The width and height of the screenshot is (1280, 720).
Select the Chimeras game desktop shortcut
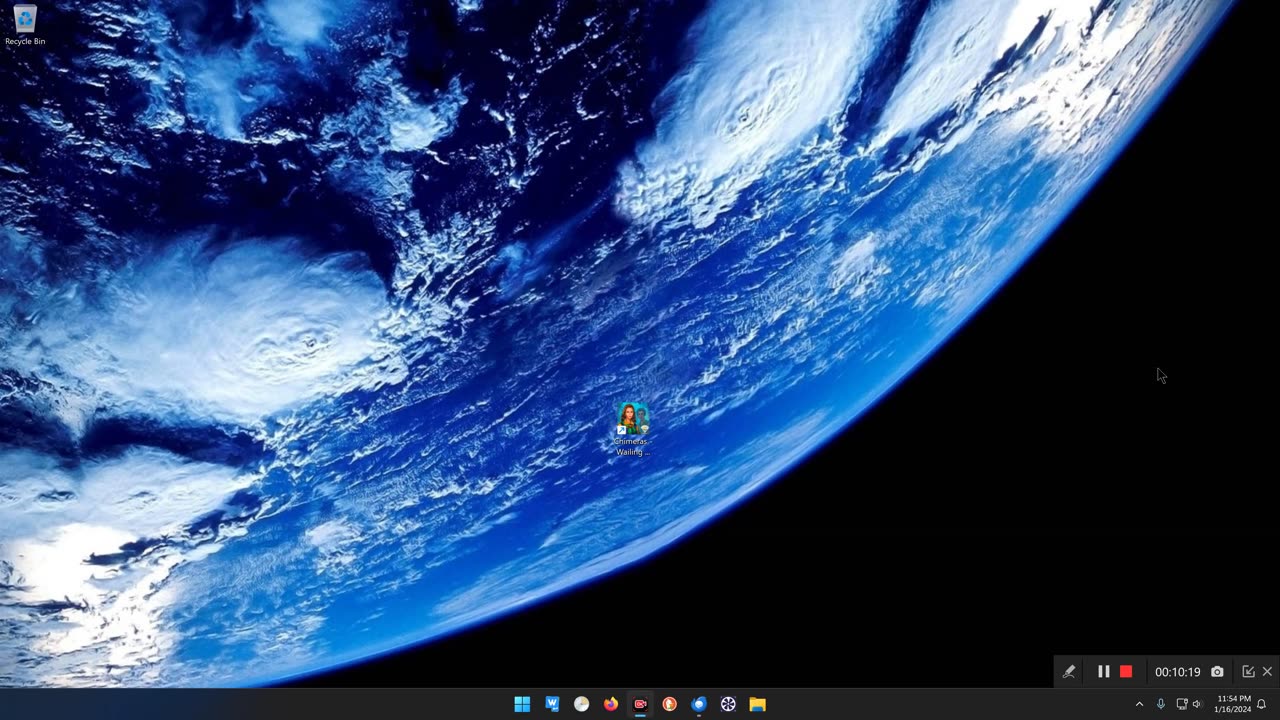click(632, 429)
